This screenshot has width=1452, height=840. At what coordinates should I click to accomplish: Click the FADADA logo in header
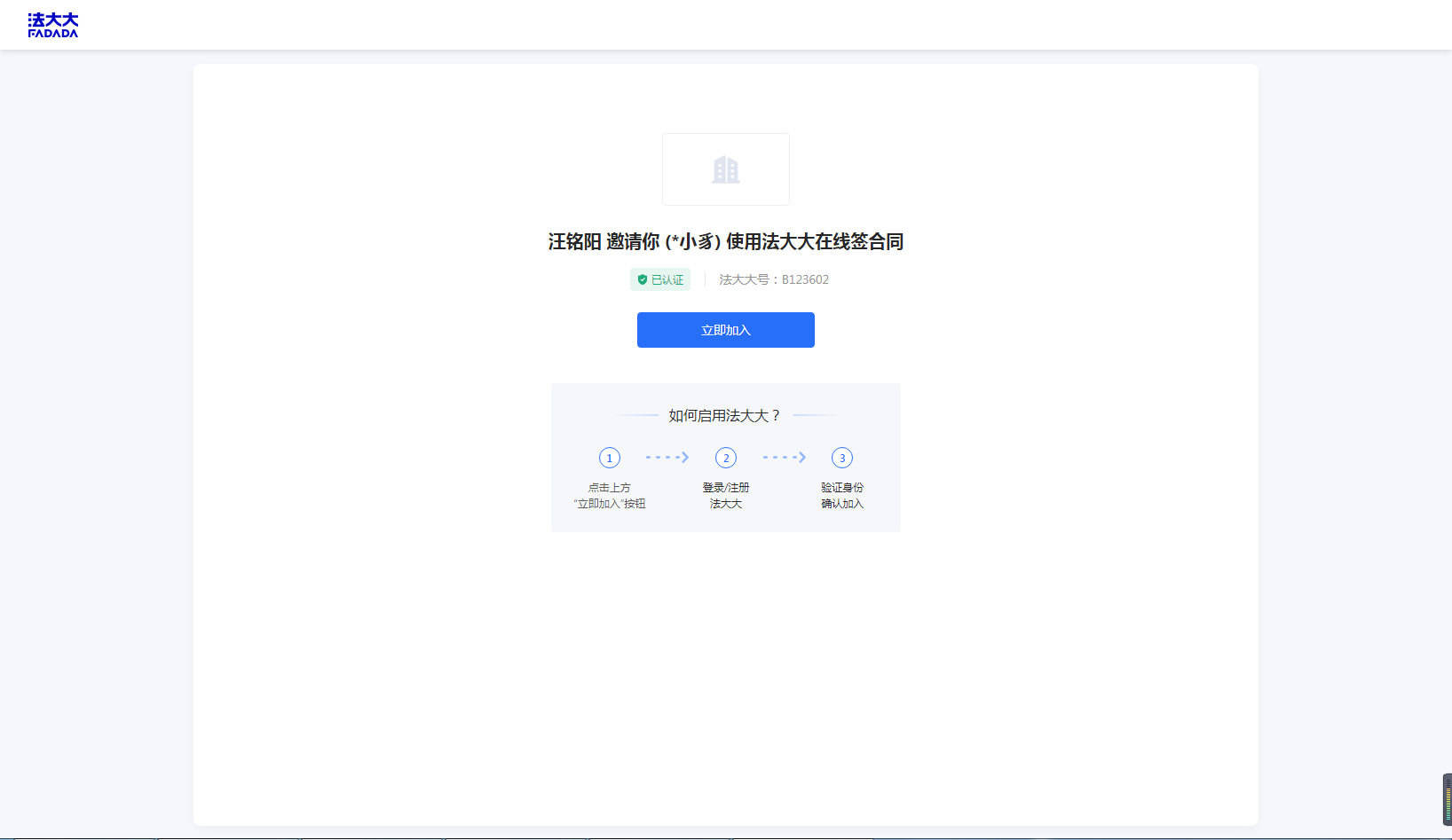coord(53,25)
